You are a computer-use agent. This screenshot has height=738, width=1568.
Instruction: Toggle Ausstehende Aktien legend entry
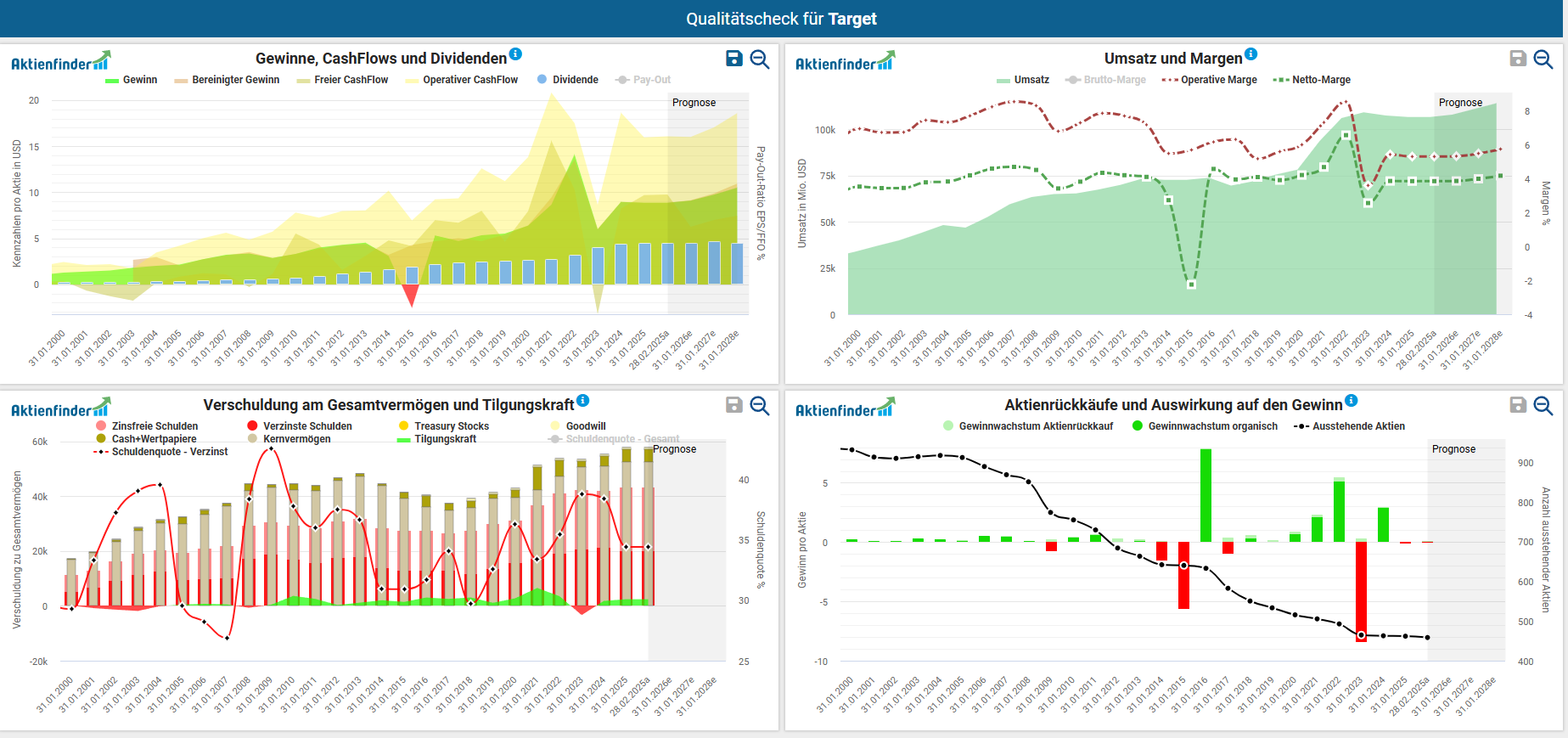pos(1357,426)
